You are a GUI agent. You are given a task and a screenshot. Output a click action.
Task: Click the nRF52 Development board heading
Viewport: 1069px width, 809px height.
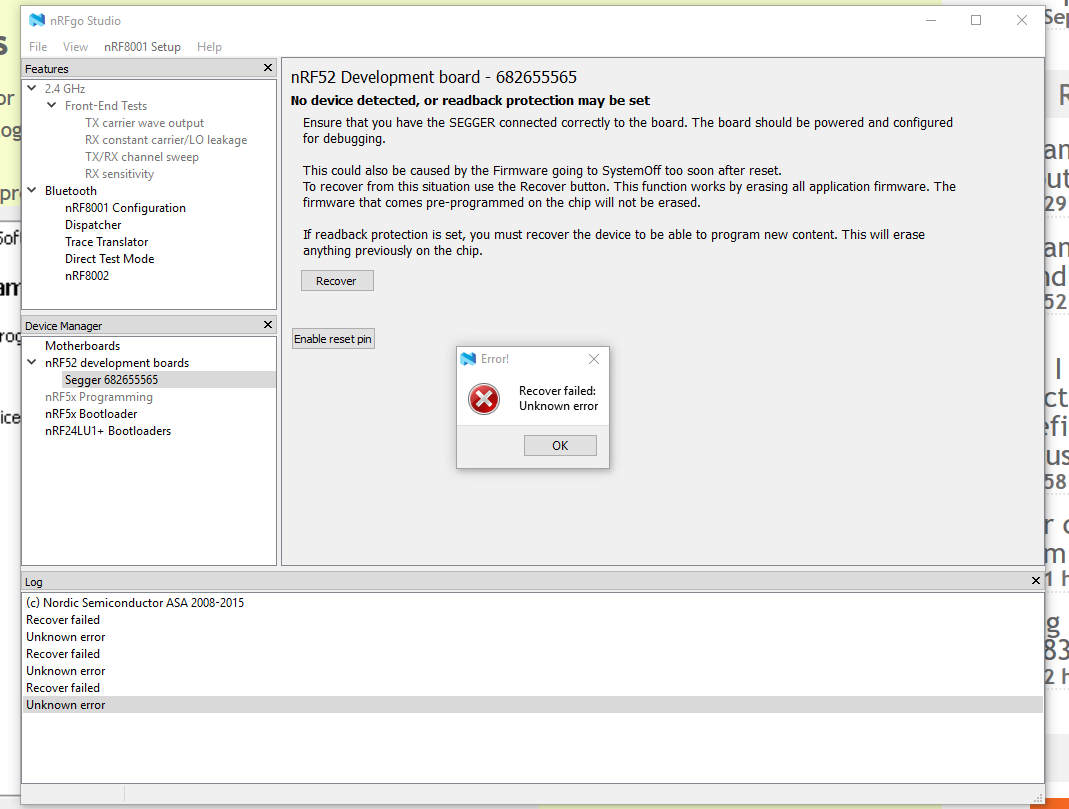[x=434, y=77]
